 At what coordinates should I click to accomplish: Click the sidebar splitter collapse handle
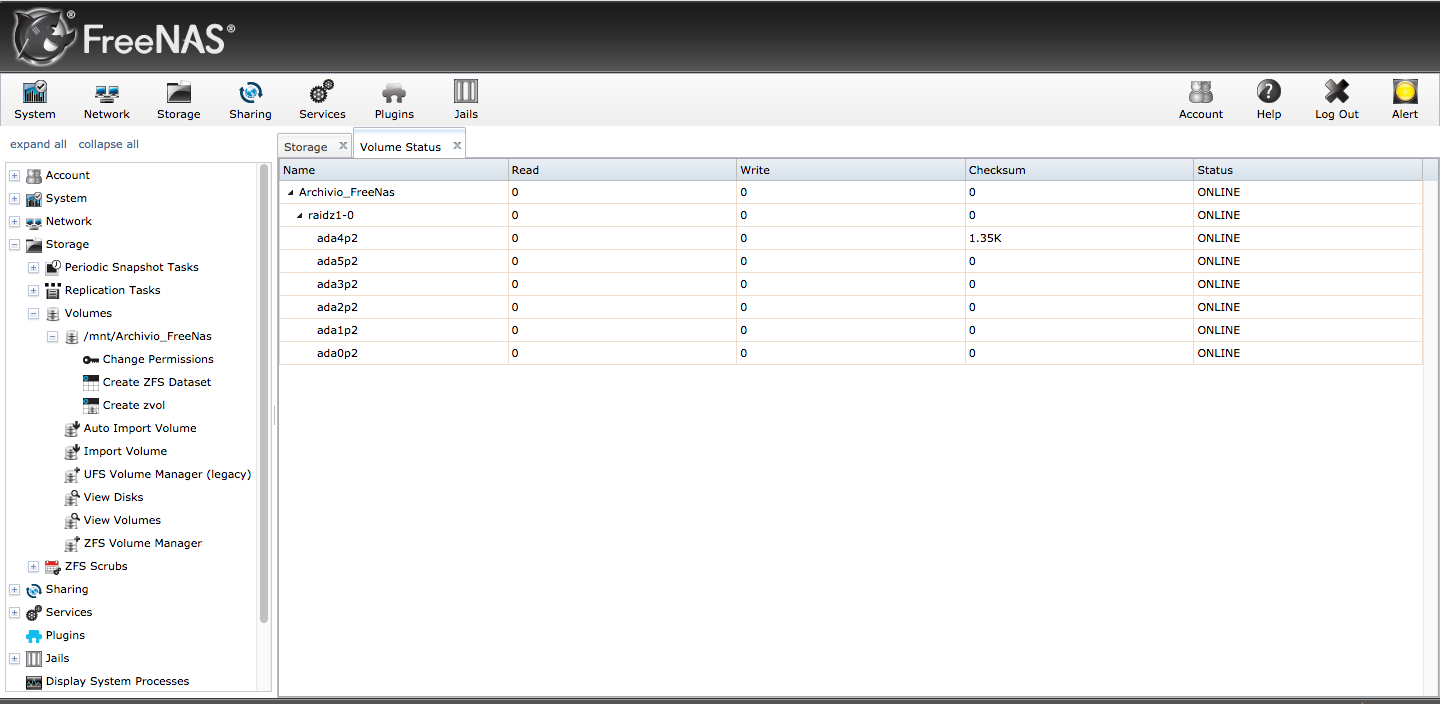click(274, 416)
